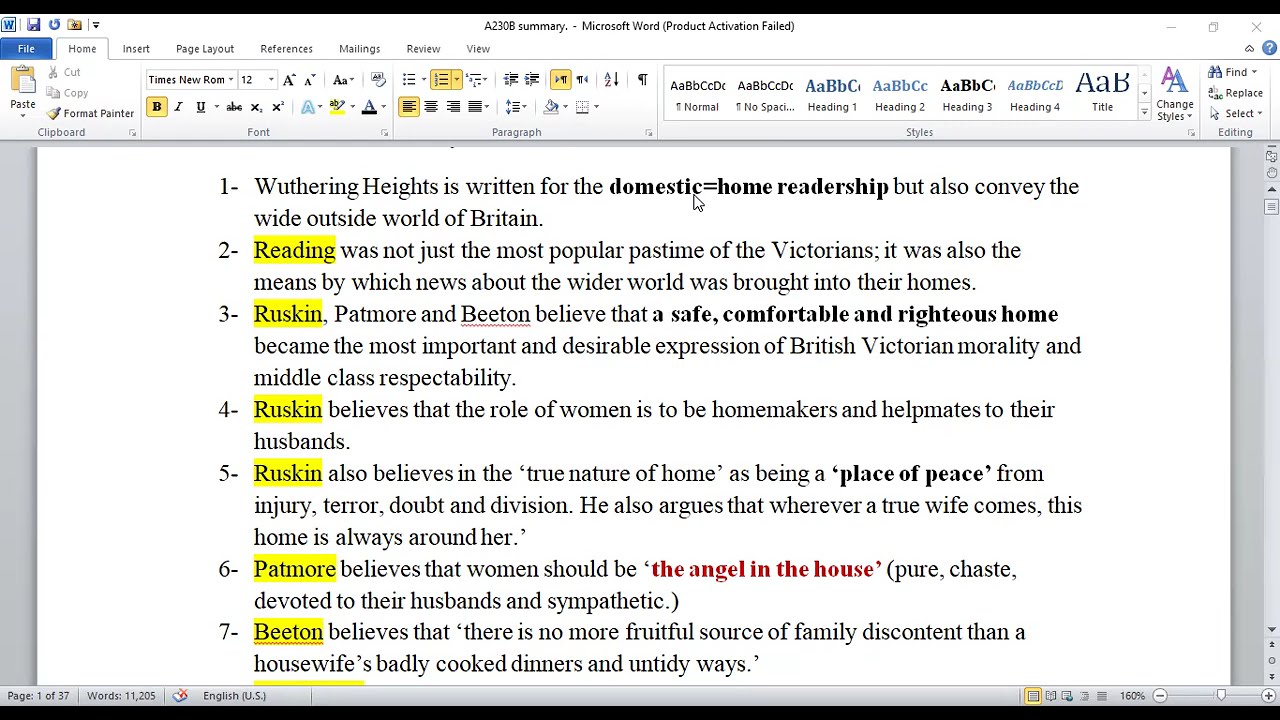Click the Bullets list icon

409,80
